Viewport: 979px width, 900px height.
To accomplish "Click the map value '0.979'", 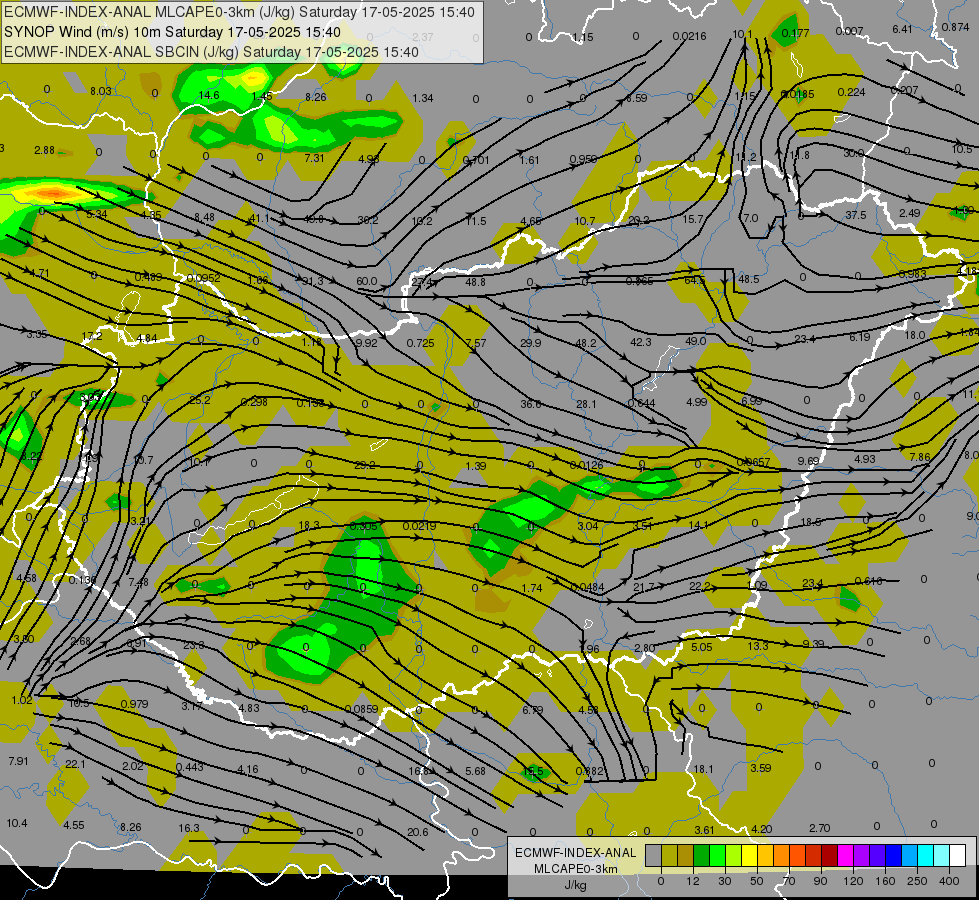I will 134,704.
